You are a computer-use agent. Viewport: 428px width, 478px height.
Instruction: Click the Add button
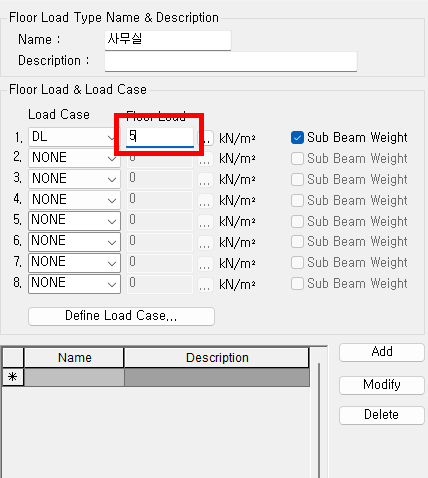[x=382, y=352]
